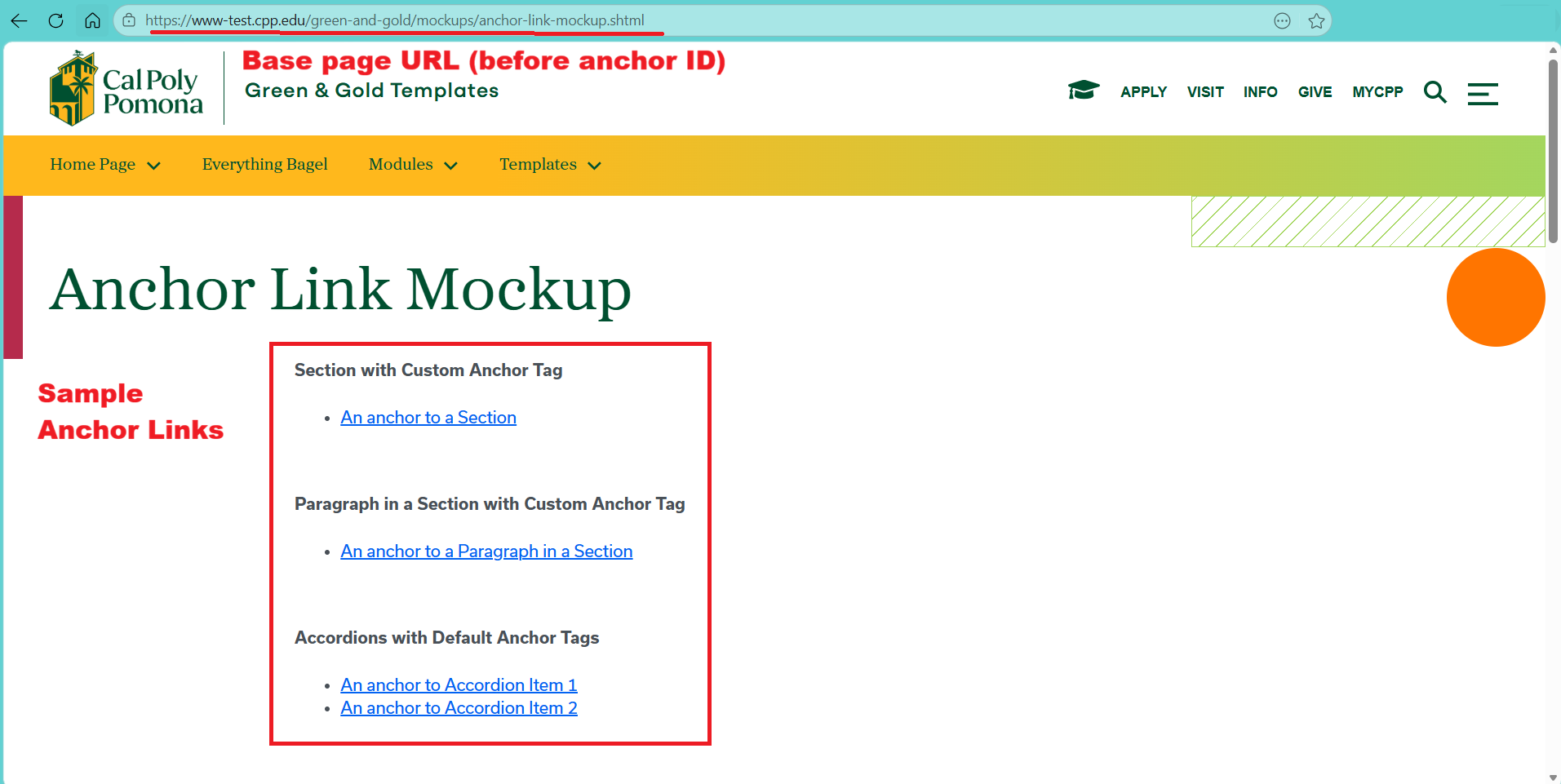This screenshot has height=784, width=1561.
Task: Follow 'An anchor to a Section' link
Action: click(x=428, y=418)
